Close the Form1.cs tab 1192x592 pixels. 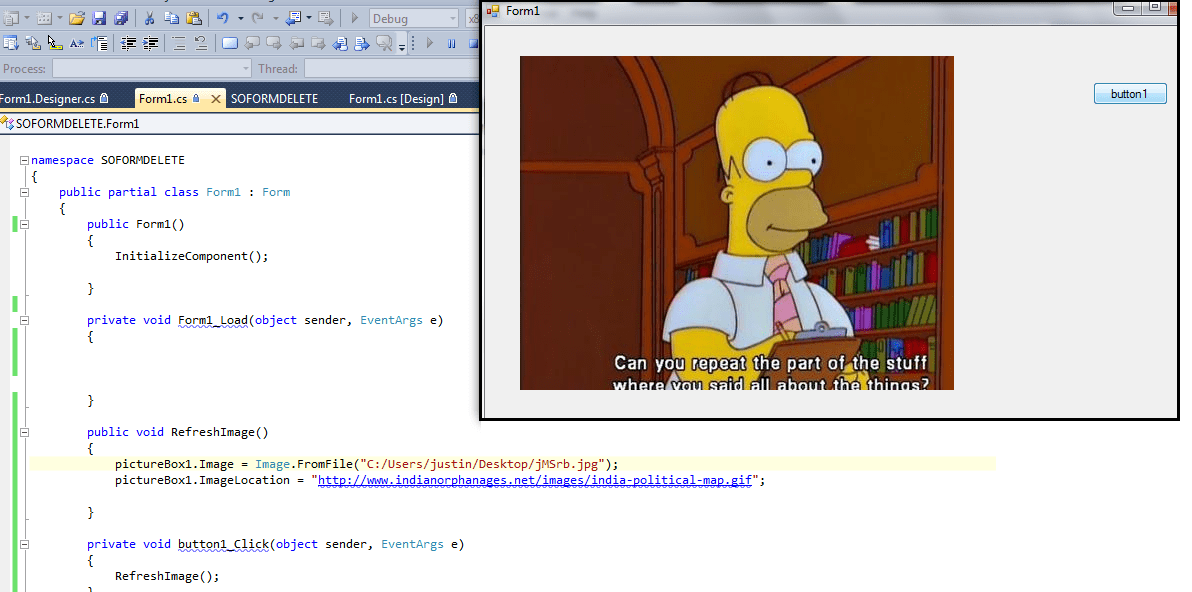tap(215, 99)
